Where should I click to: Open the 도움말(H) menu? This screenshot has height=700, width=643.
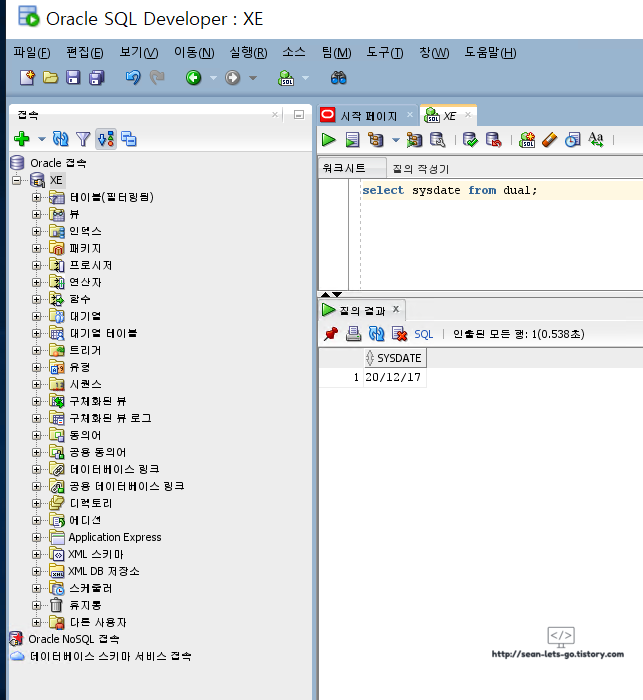pos(490,53)
